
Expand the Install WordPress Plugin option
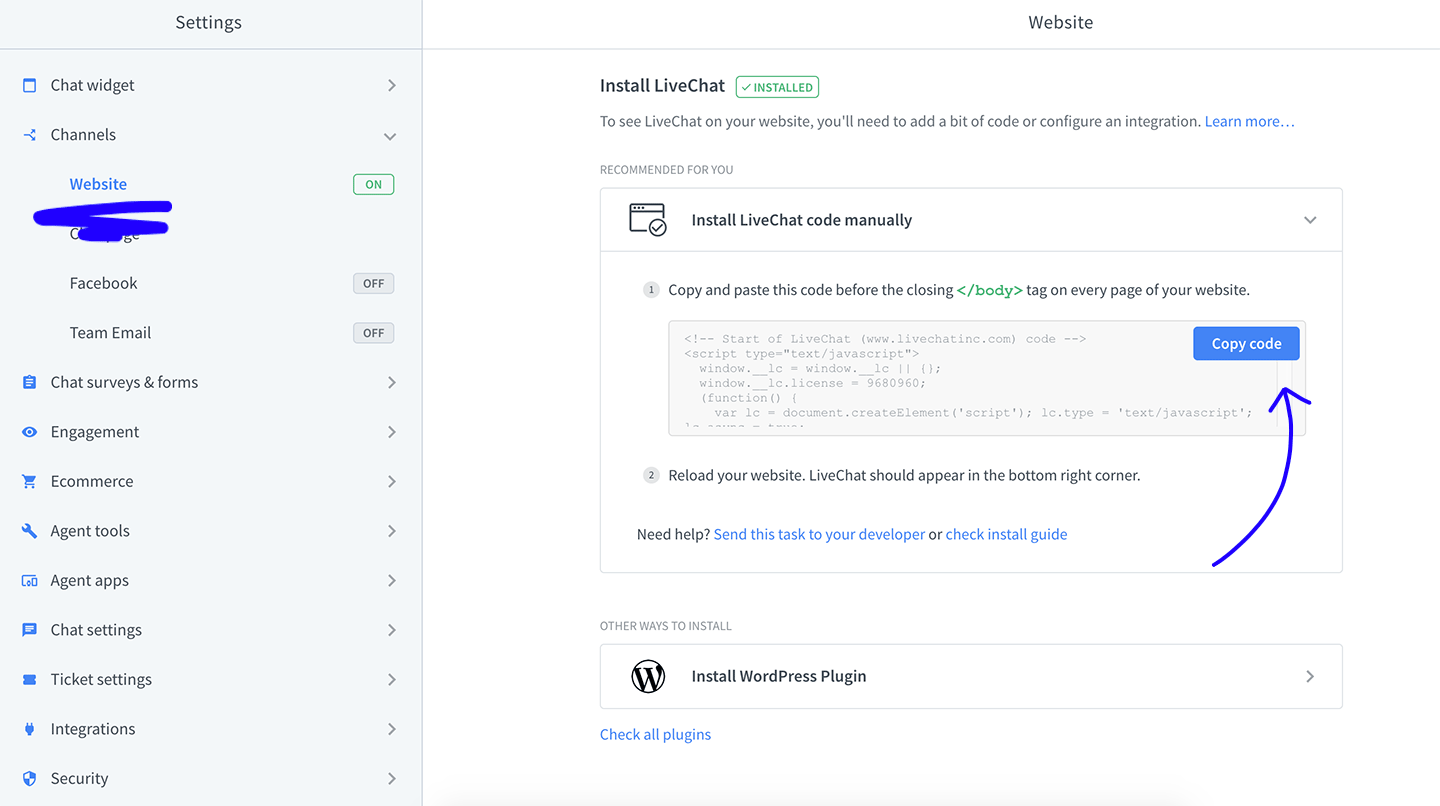[1310, 677]
